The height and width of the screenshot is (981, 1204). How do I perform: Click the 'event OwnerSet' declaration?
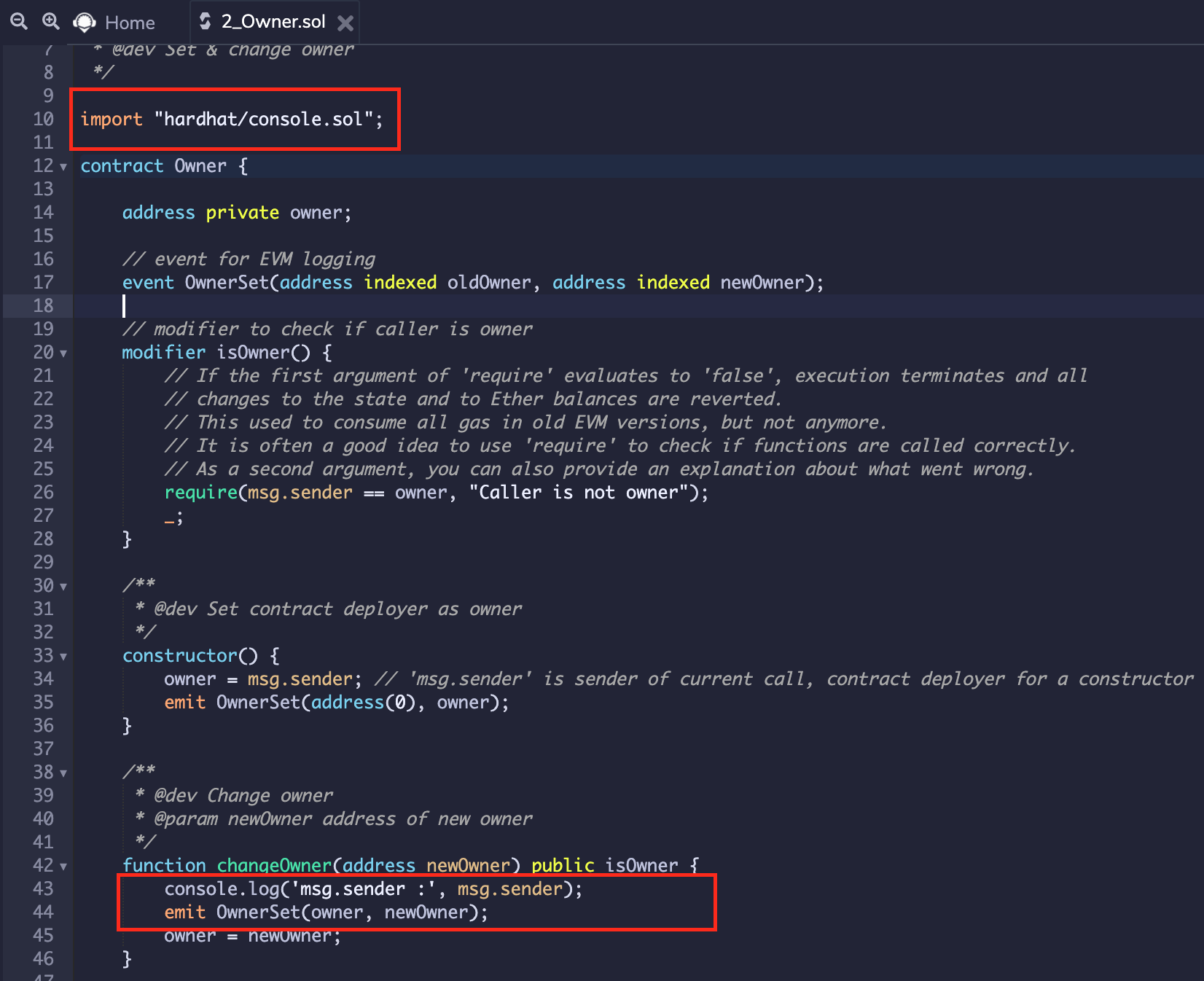pos(473,282)
